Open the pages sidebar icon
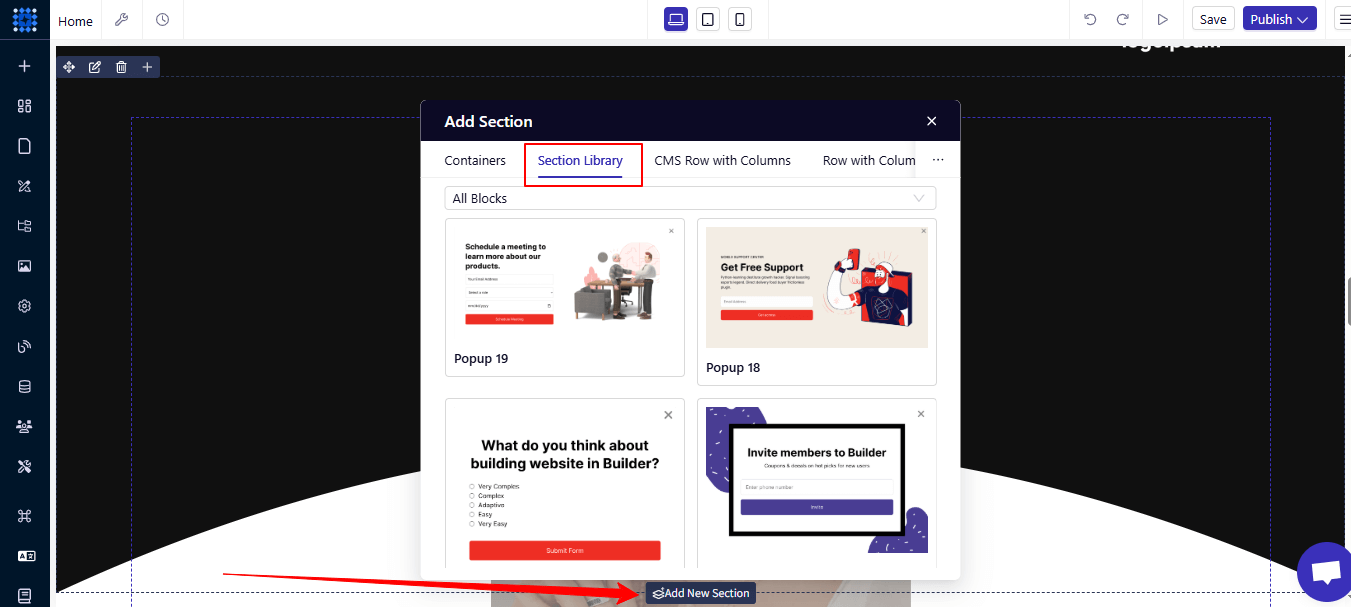 click(x=25, y=146)
